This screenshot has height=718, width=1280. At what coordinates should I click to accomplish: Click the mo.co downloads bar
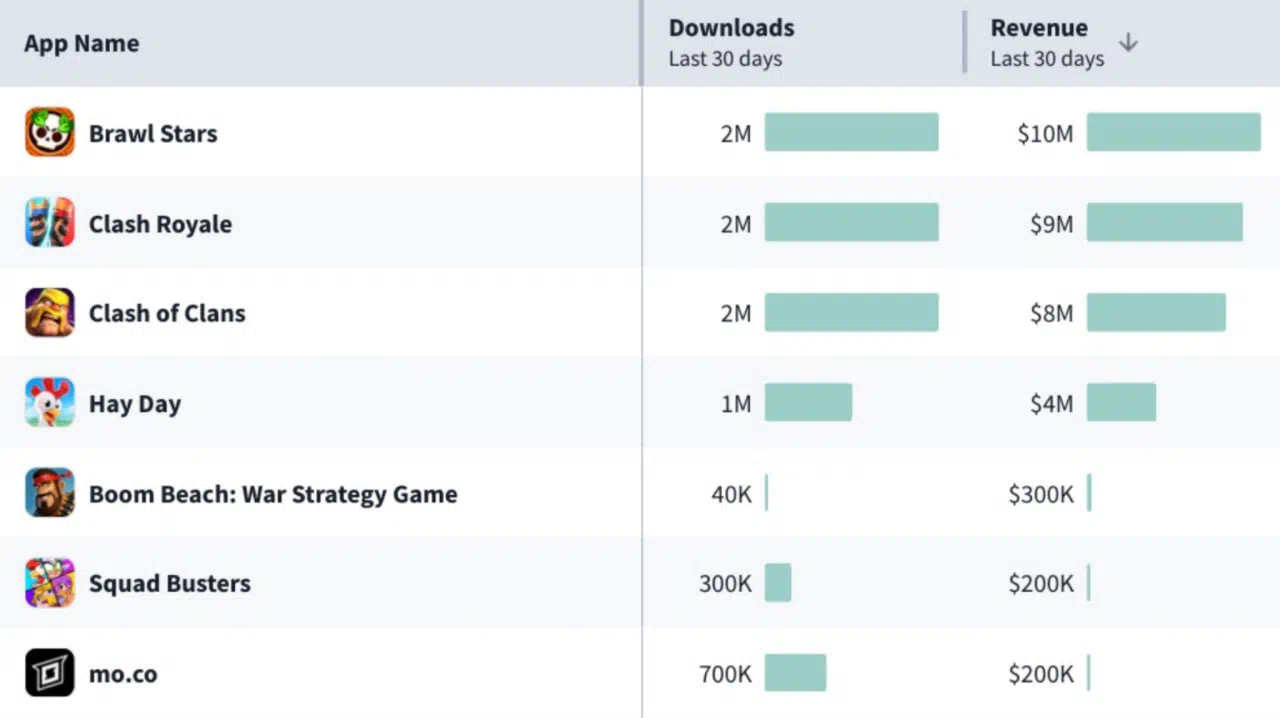click(796, 673)
